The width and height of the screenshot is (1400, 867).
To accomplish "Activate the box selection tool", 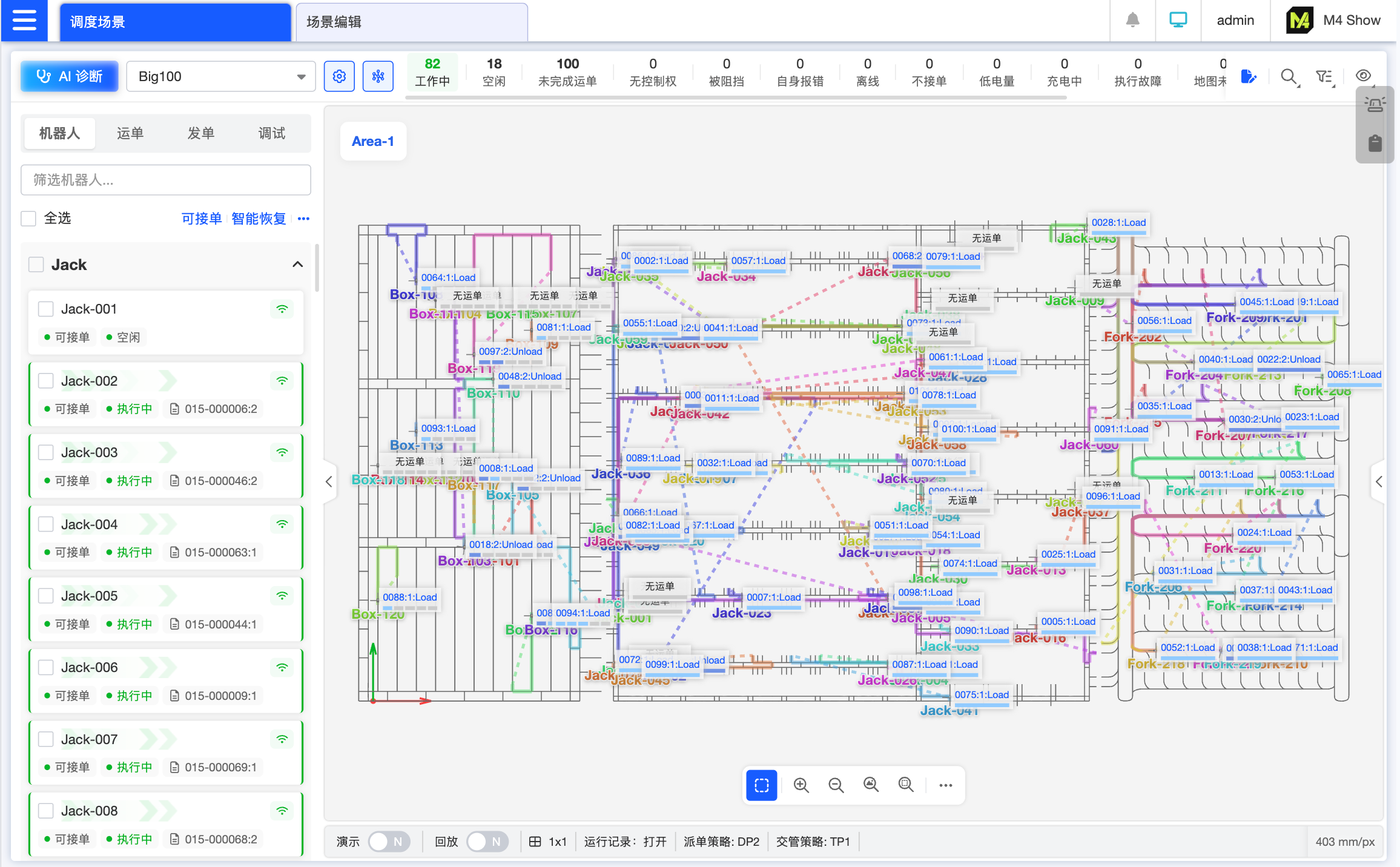I will [x=761, y=785].
